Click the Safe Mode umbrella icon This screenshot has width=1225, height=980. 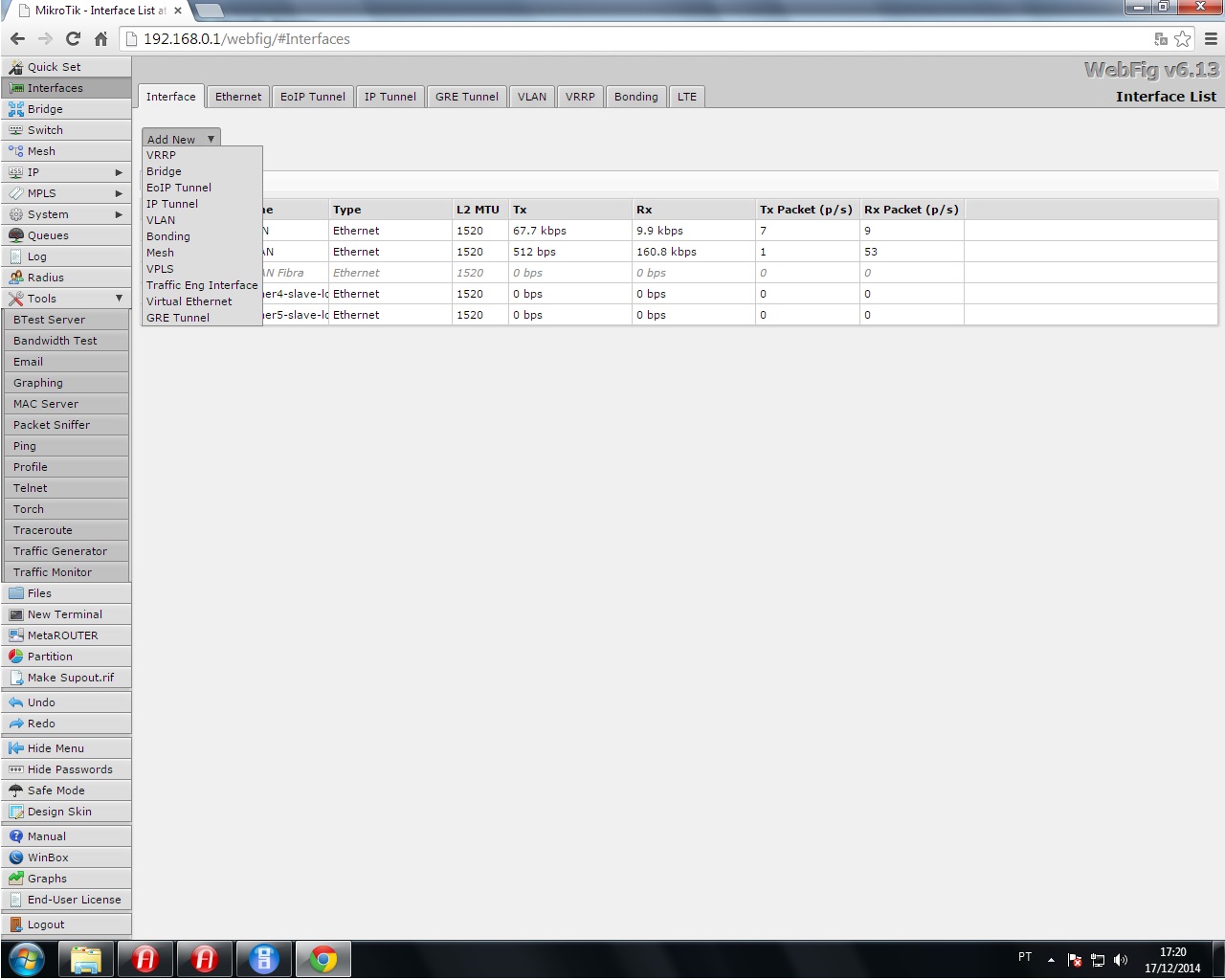click(x=16, y=791)
